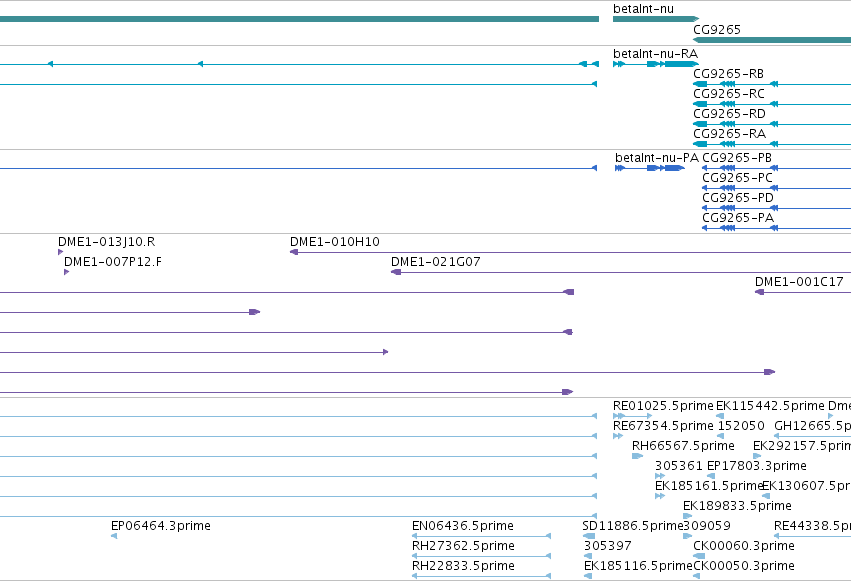Select transcript betaInt-nu-RA
The image size is (851, 581).
coord(655,54)
